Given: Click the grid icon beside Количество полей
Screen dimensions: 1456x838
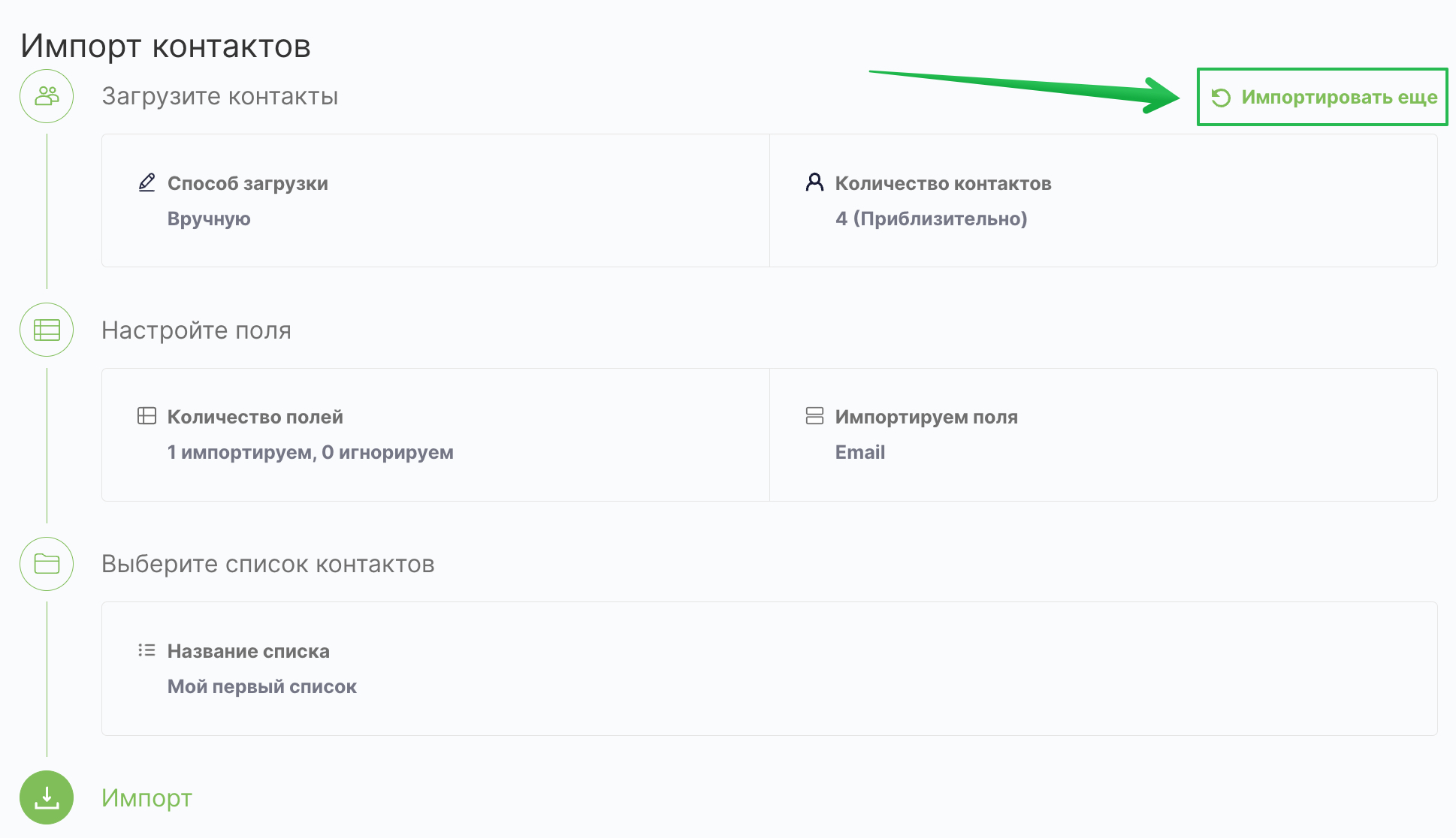Looking at the screenshot, I should [x=147, y=416].
